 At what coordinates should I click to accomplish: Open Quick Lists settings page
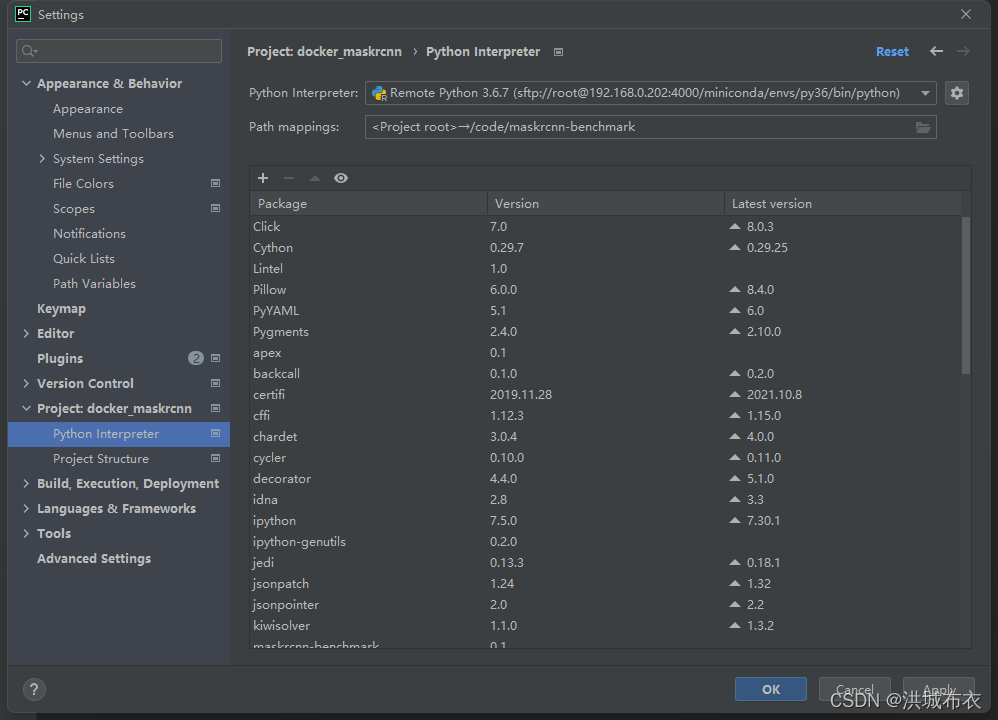[84, 258]
